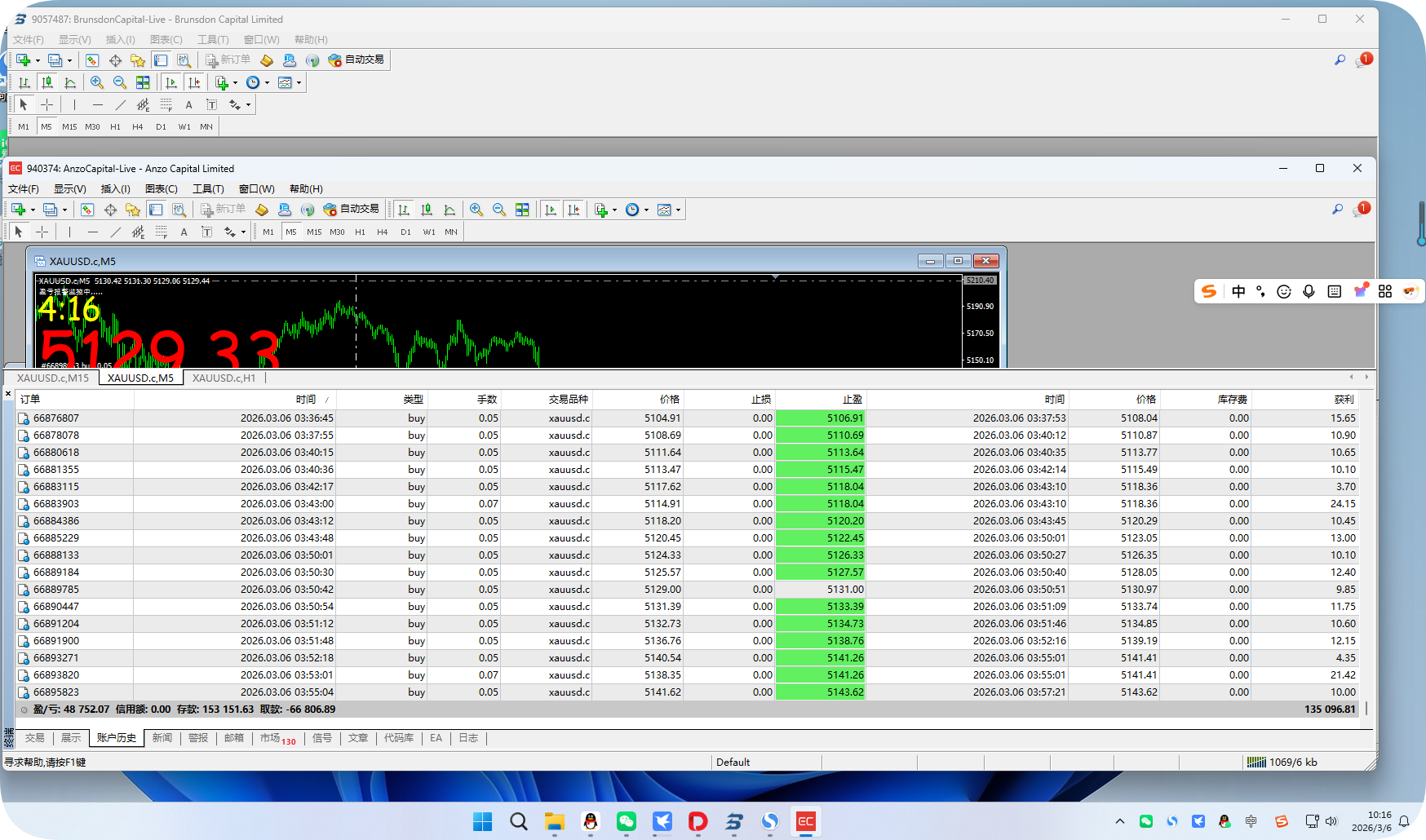
Task: Open Market Watch icon in Brunsdon Capital toolbar
Action: 92,60
